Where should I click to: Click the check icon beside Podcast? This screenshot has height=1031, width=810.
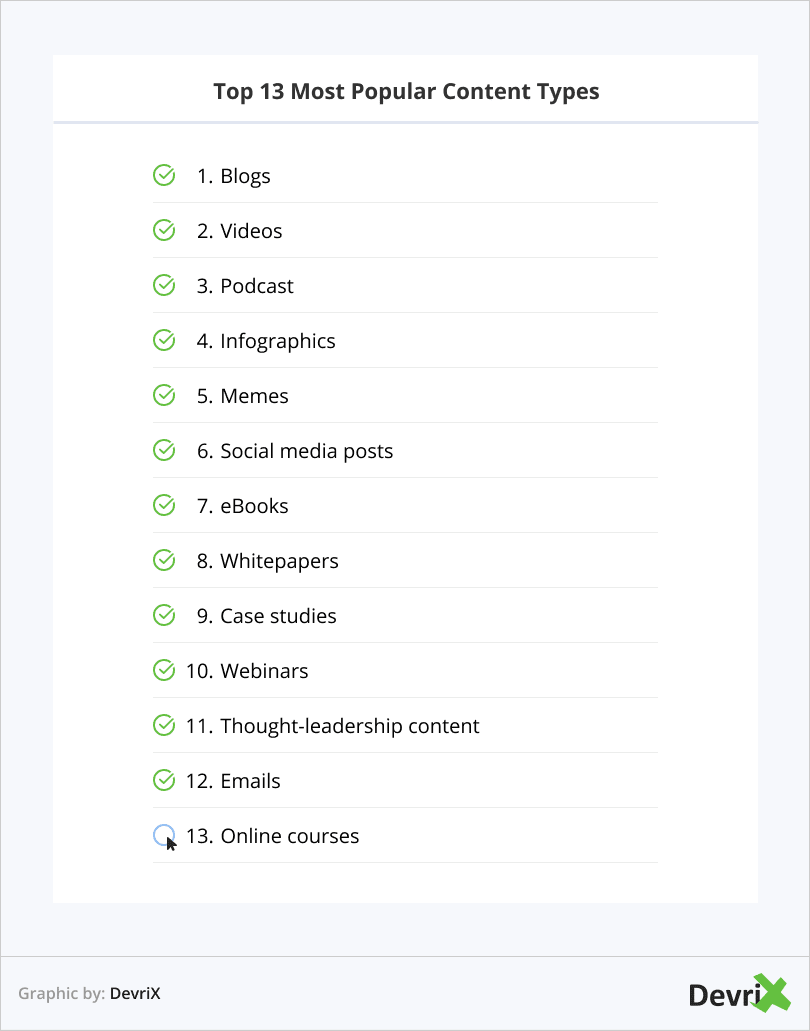[164, 286]
